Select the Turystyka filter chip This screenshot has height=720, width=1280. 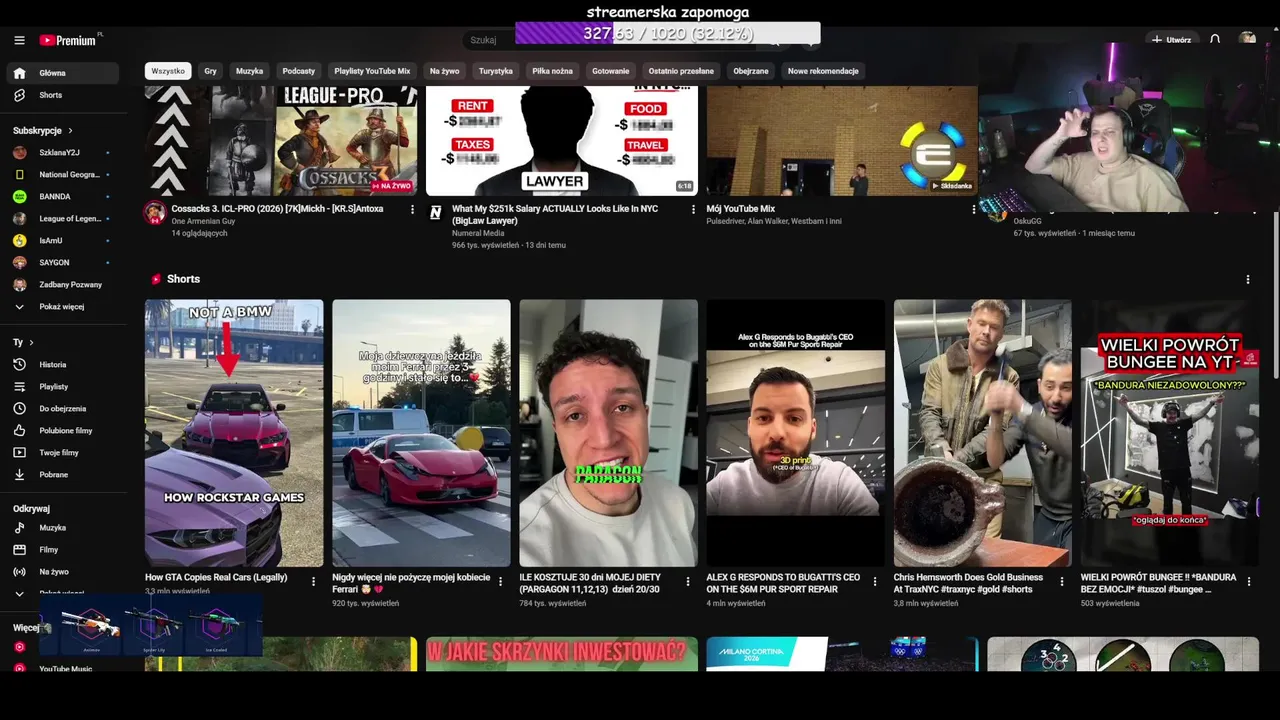pos(495,71)
